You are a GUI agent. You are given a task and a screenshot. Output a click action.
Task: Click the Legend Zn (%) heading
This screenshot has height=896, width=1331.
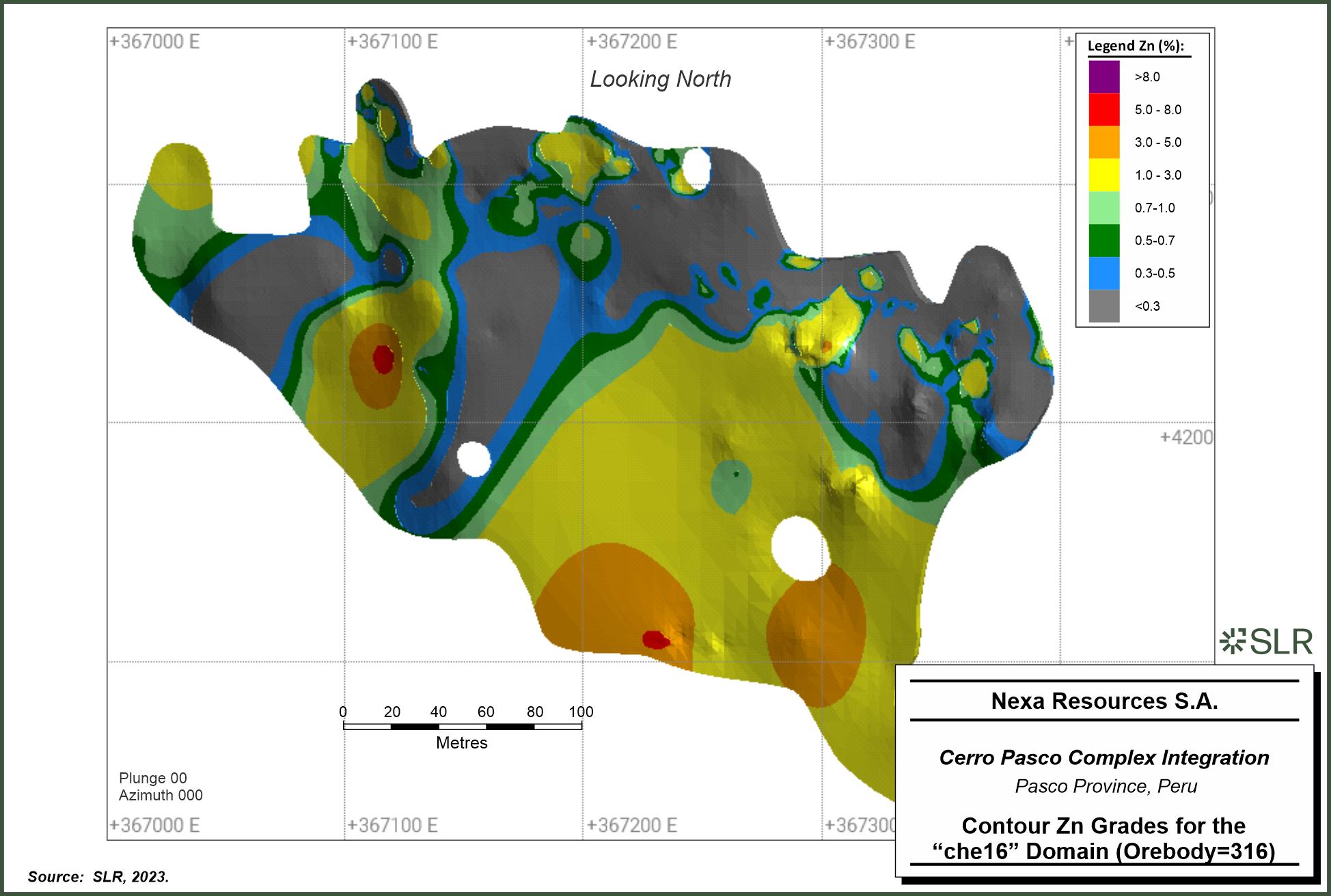1135,46
